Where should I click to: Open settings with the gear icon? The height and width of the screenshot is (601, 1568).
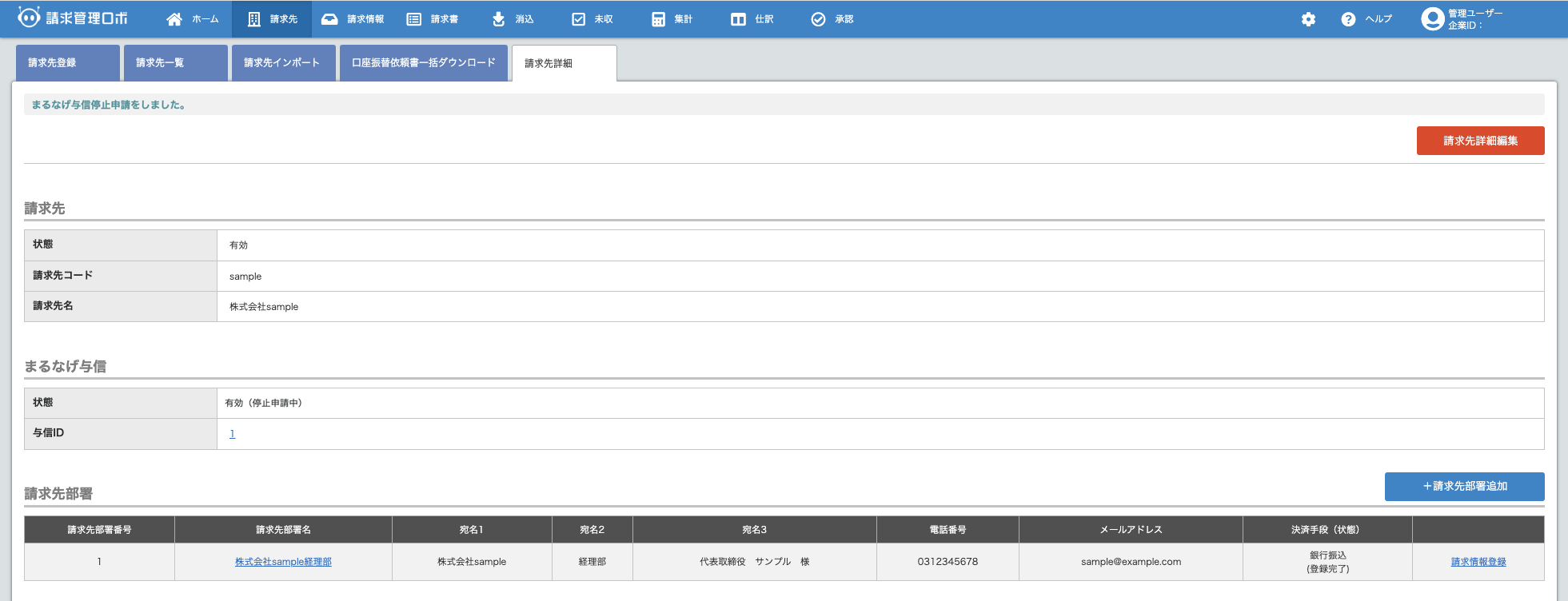(1308, 19)
